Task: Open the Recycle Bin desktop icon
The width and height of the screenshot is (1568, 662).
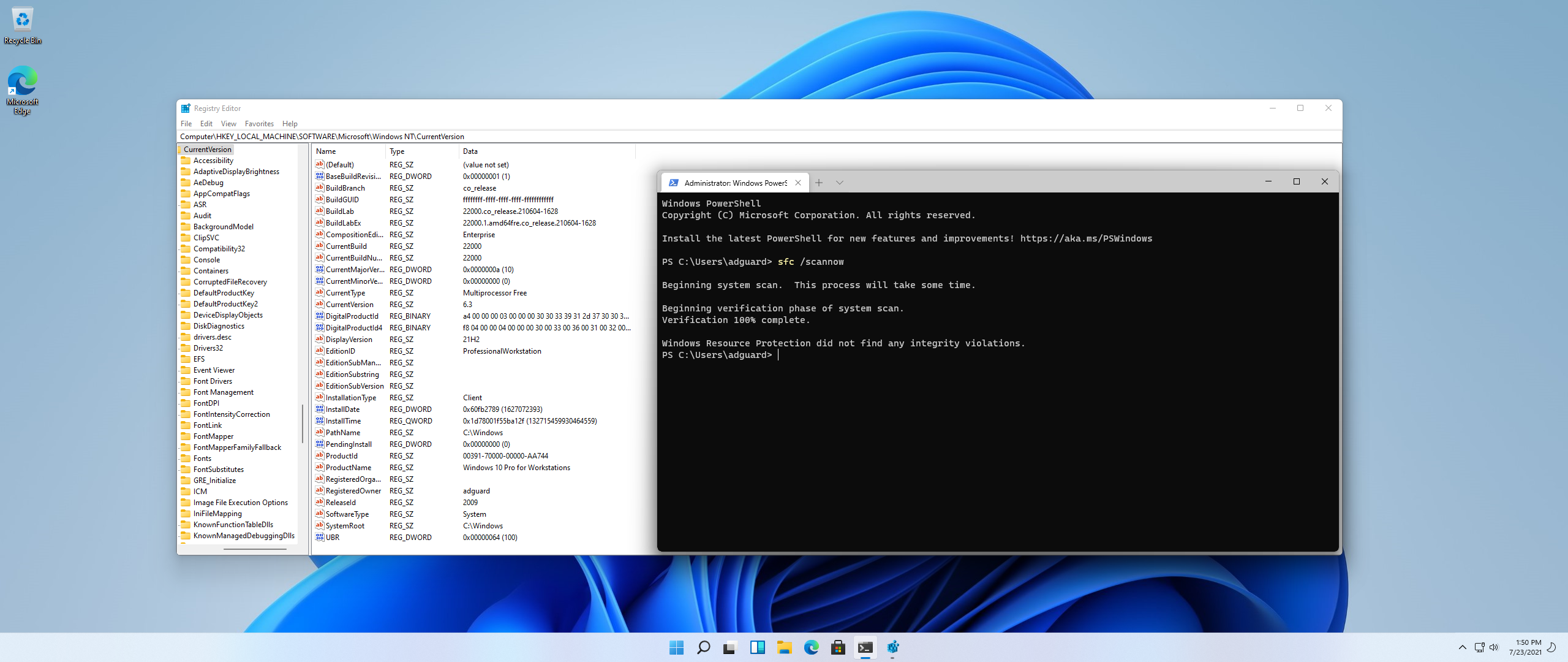Action: click(x=23, y=26)
